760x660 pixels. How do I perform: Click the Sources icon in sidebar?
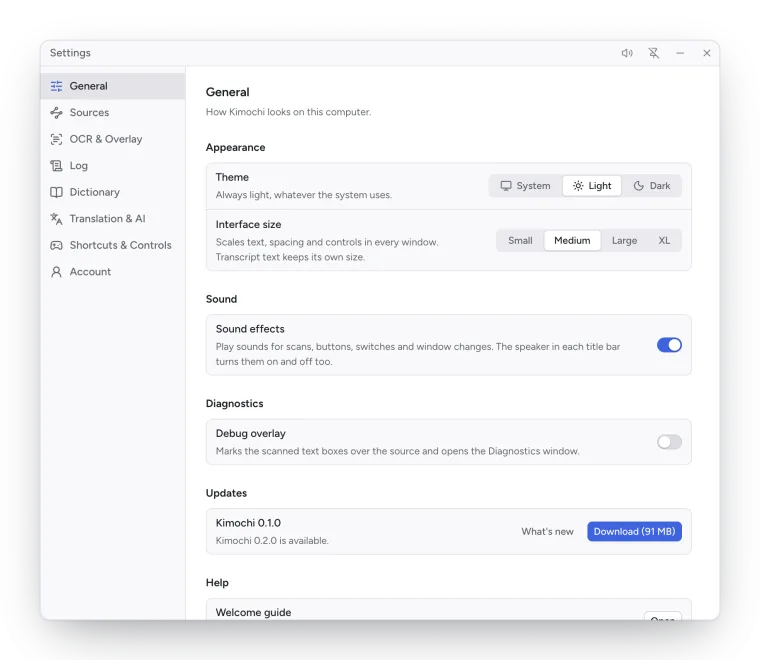coord(56,113)
